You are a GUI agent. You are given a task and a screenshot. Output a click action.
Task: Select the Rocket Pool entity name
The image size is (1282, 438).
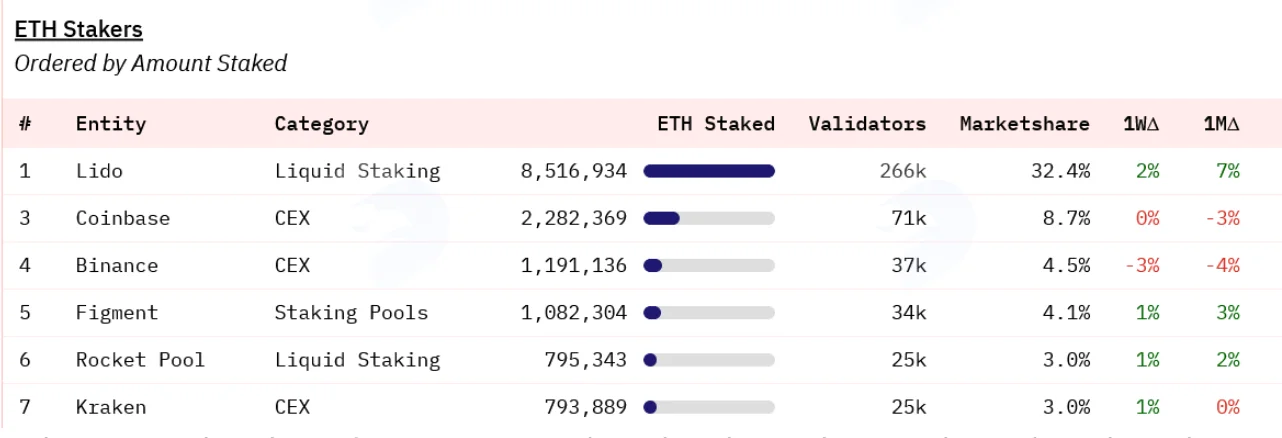pos(140,359)
